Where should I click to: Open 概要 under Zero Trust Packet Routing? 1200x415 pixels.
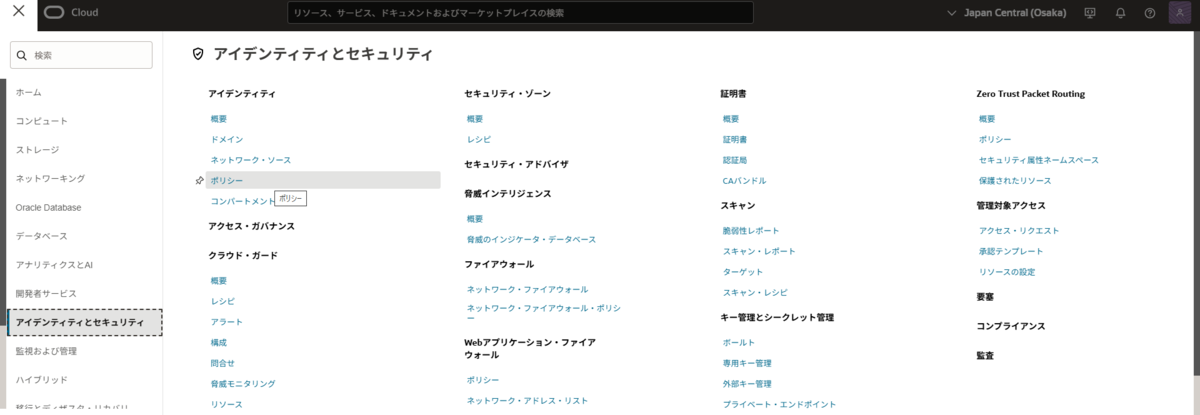(987, 119)
